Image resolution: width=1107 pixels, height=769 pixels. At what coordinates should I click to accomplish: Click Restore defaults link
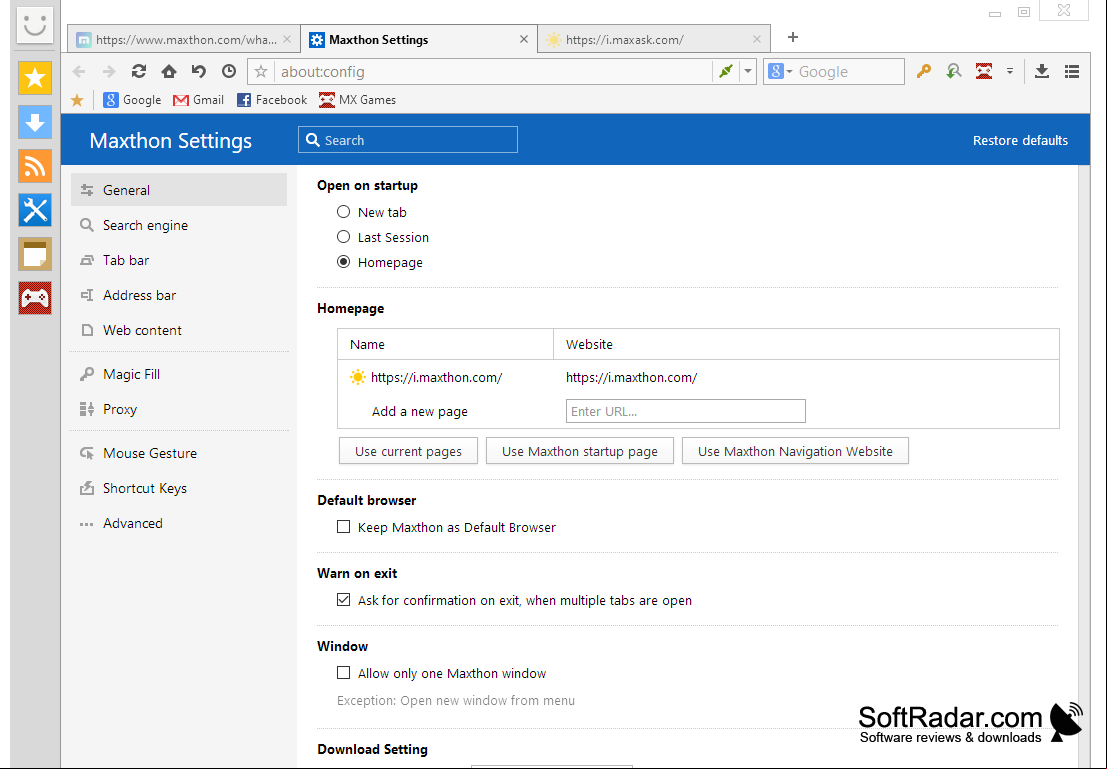pos(1020,141)
